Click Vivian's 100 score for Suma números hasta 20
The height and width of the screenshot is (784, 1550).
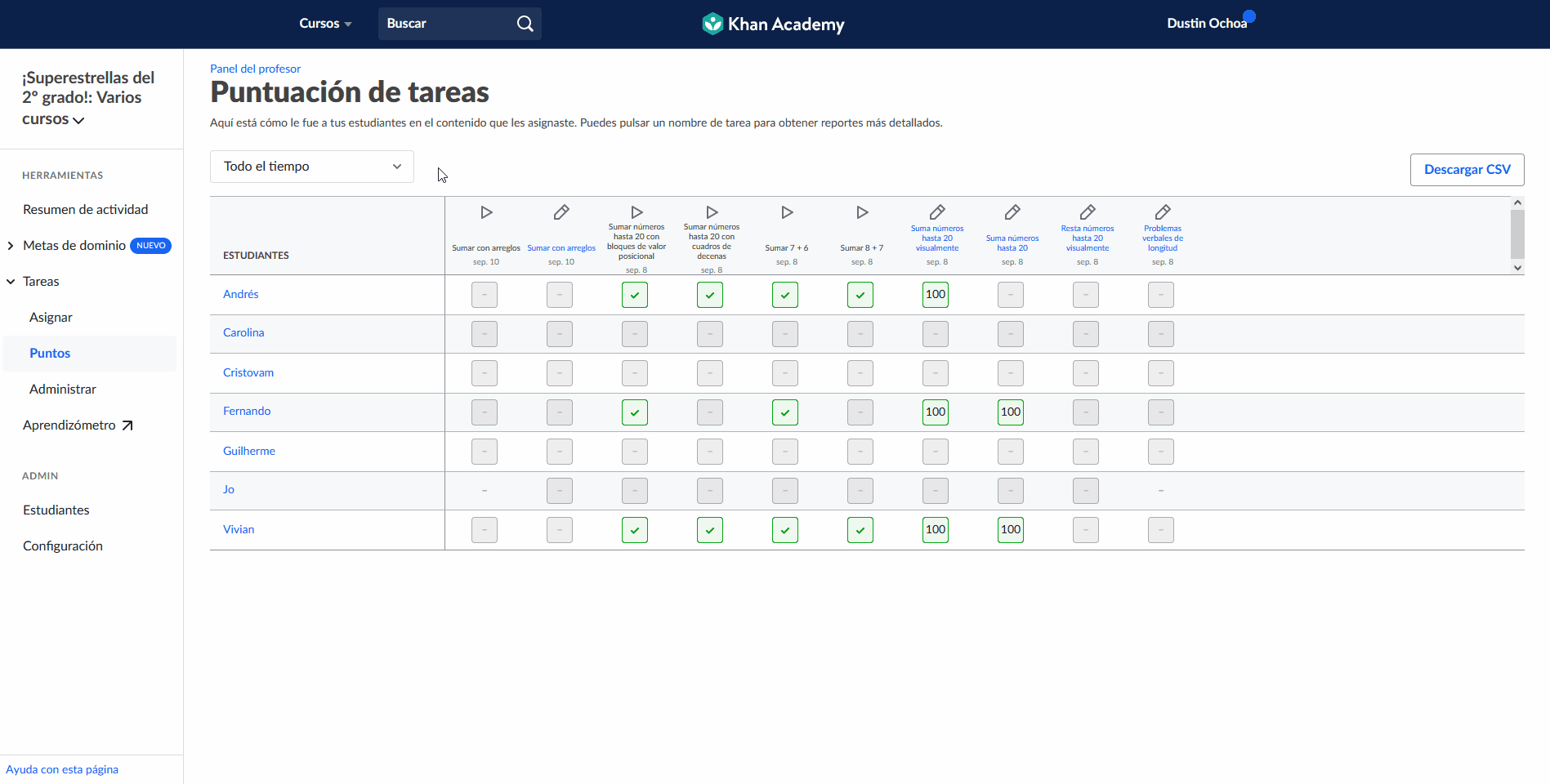(x=1011, y=530)
